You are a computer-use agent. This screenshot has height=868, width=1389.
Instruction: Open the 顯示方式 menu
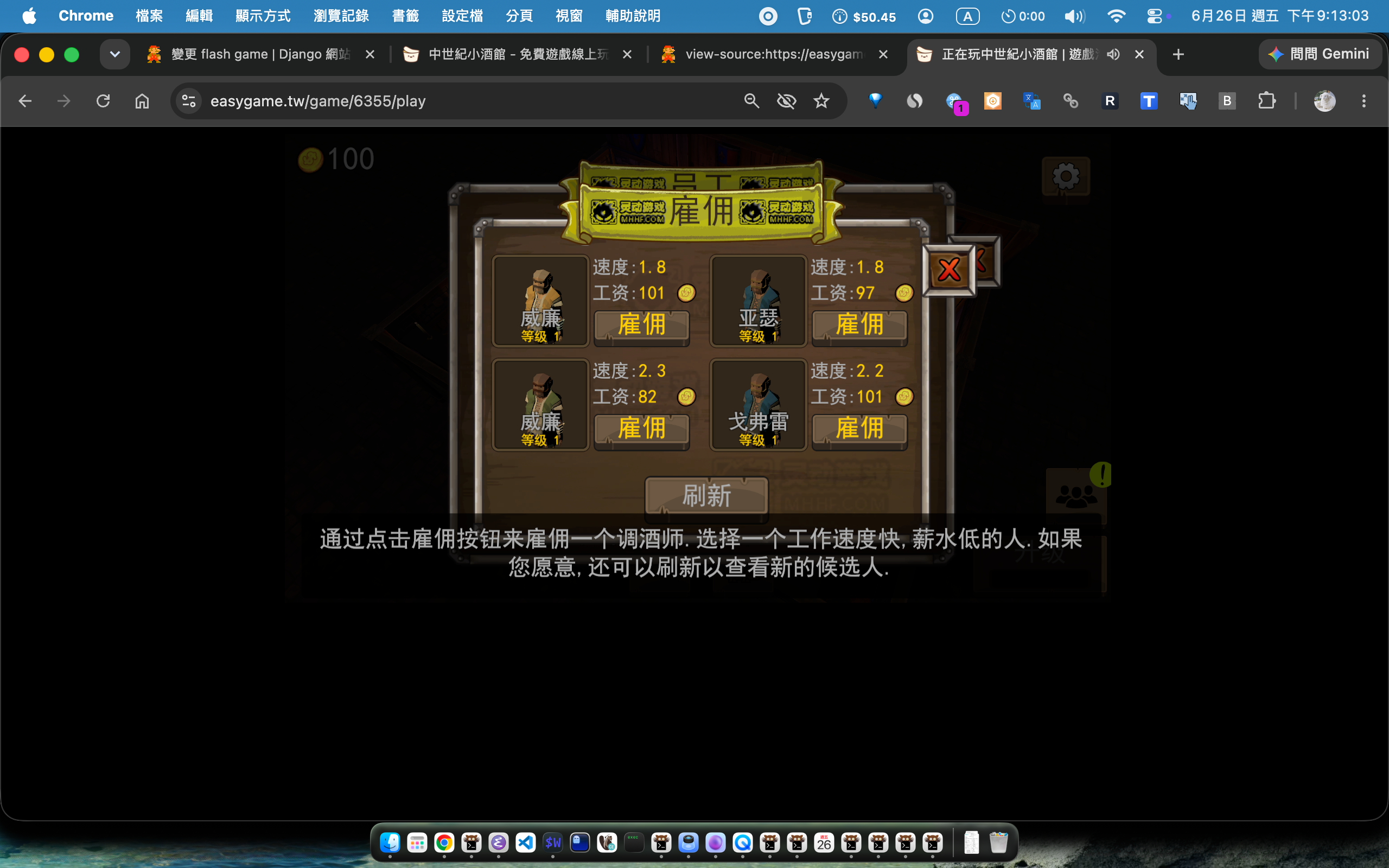tap(263, 16)
